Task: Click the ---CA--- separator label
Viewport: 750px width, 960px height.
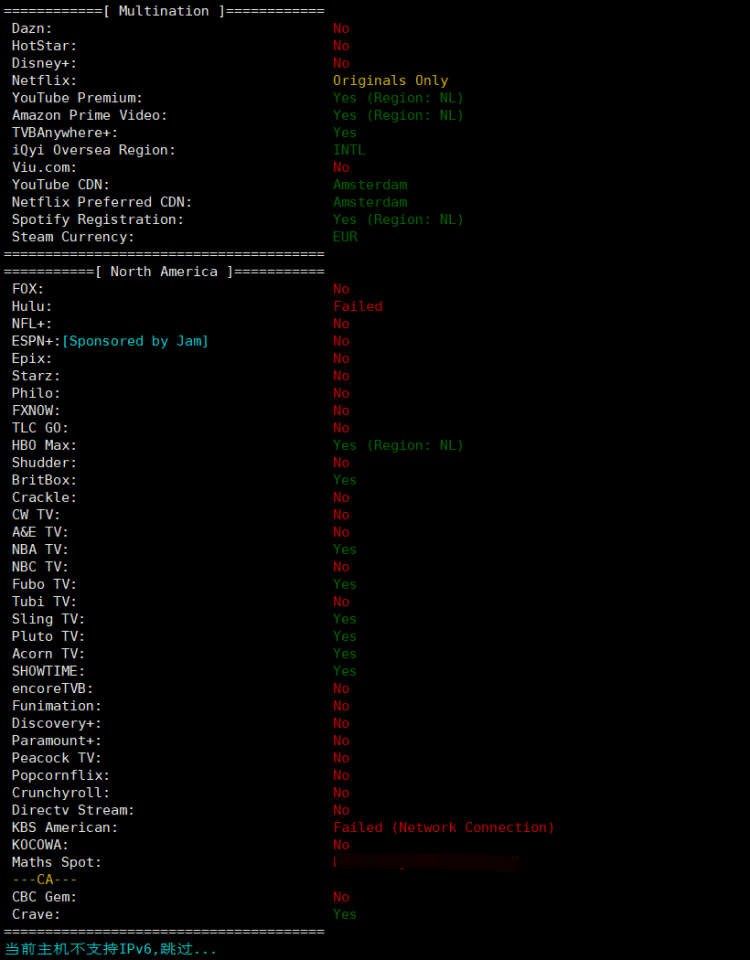Action: (x=45, y=880)
